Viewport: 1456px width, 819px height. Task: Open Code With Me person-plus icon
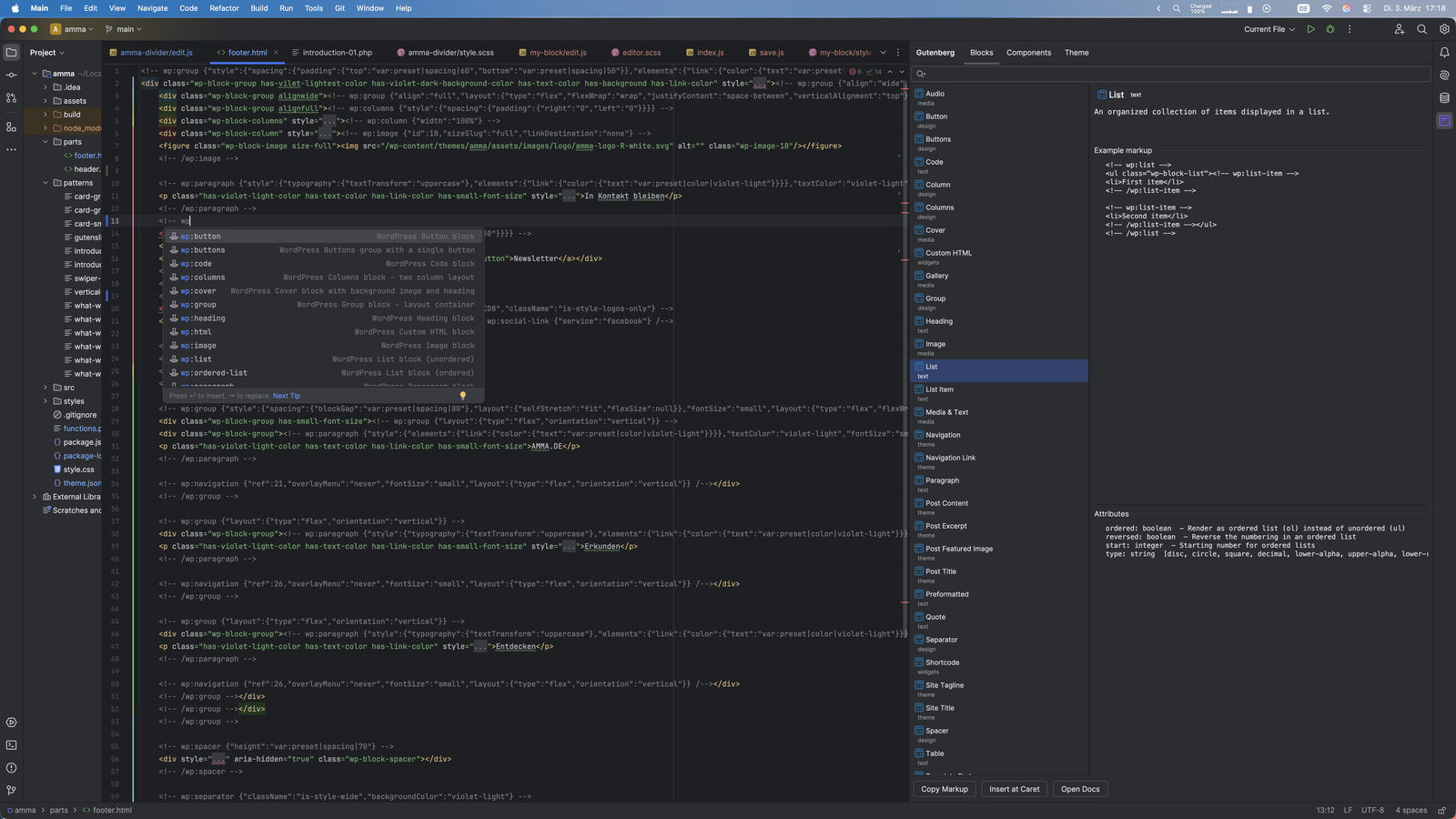[x=1400, y=29]
